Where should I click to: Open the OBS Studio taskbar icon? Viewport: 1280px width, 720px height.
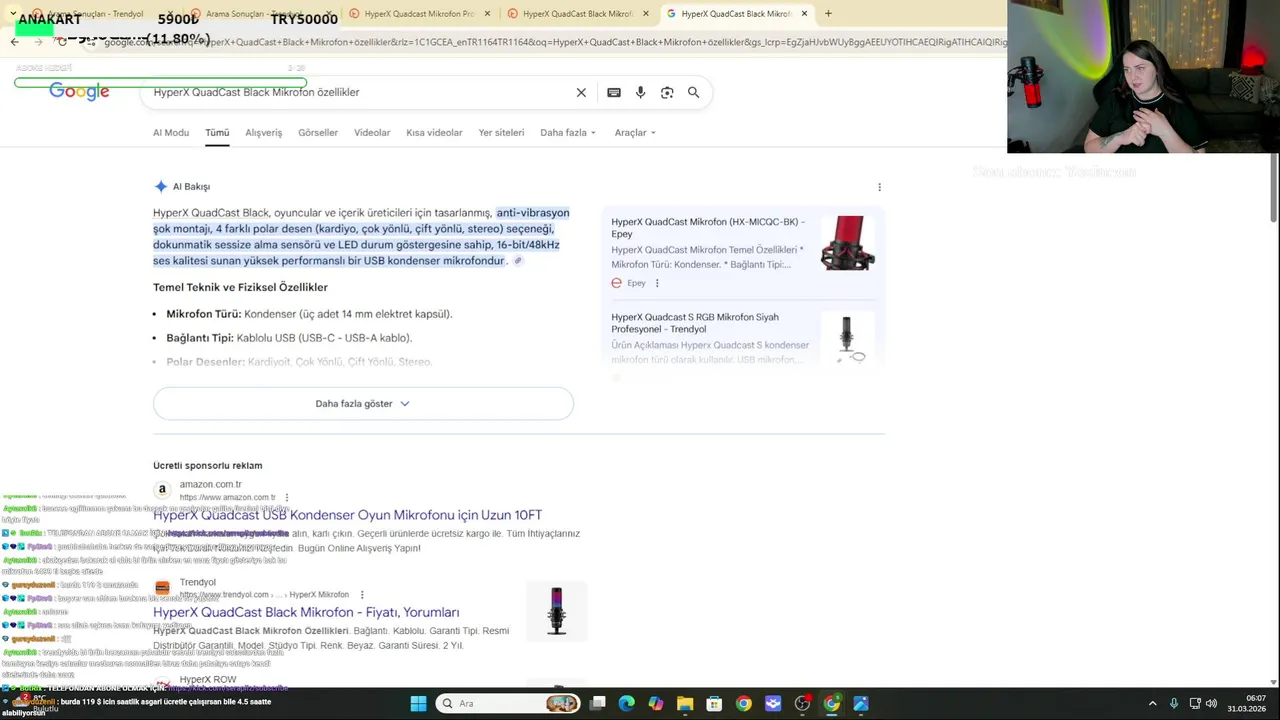pos(802,703)
